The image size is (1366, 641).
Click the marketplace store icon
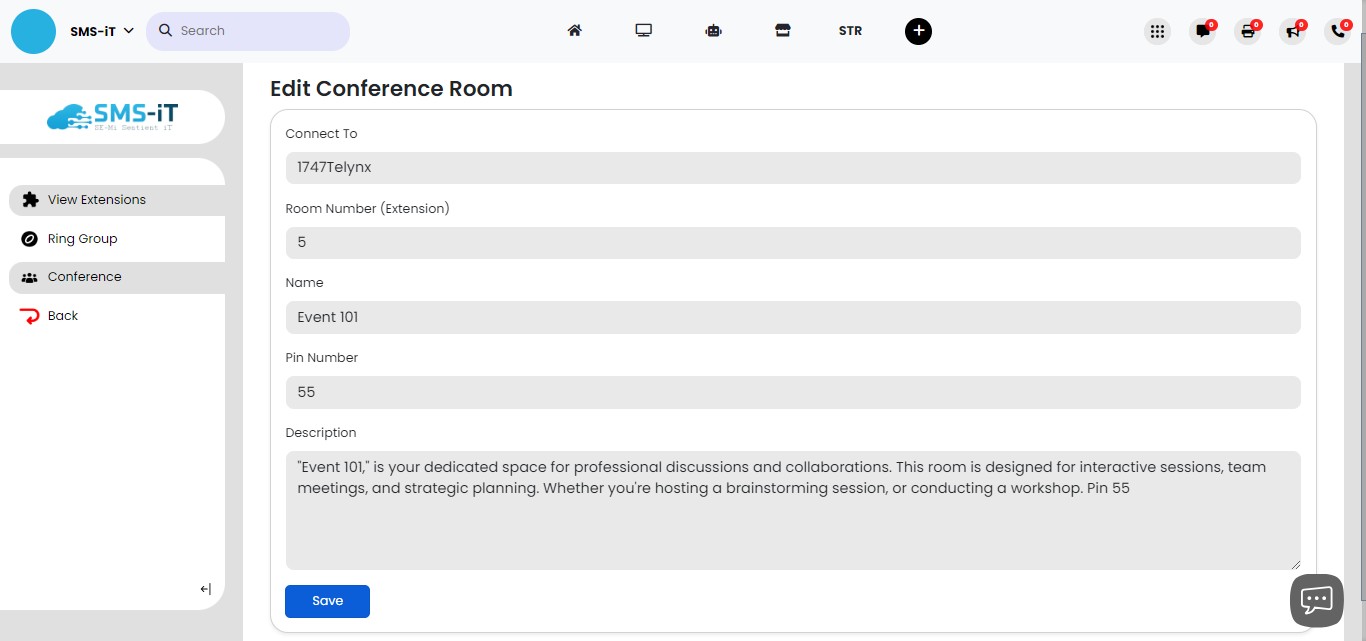click(783, 31)
